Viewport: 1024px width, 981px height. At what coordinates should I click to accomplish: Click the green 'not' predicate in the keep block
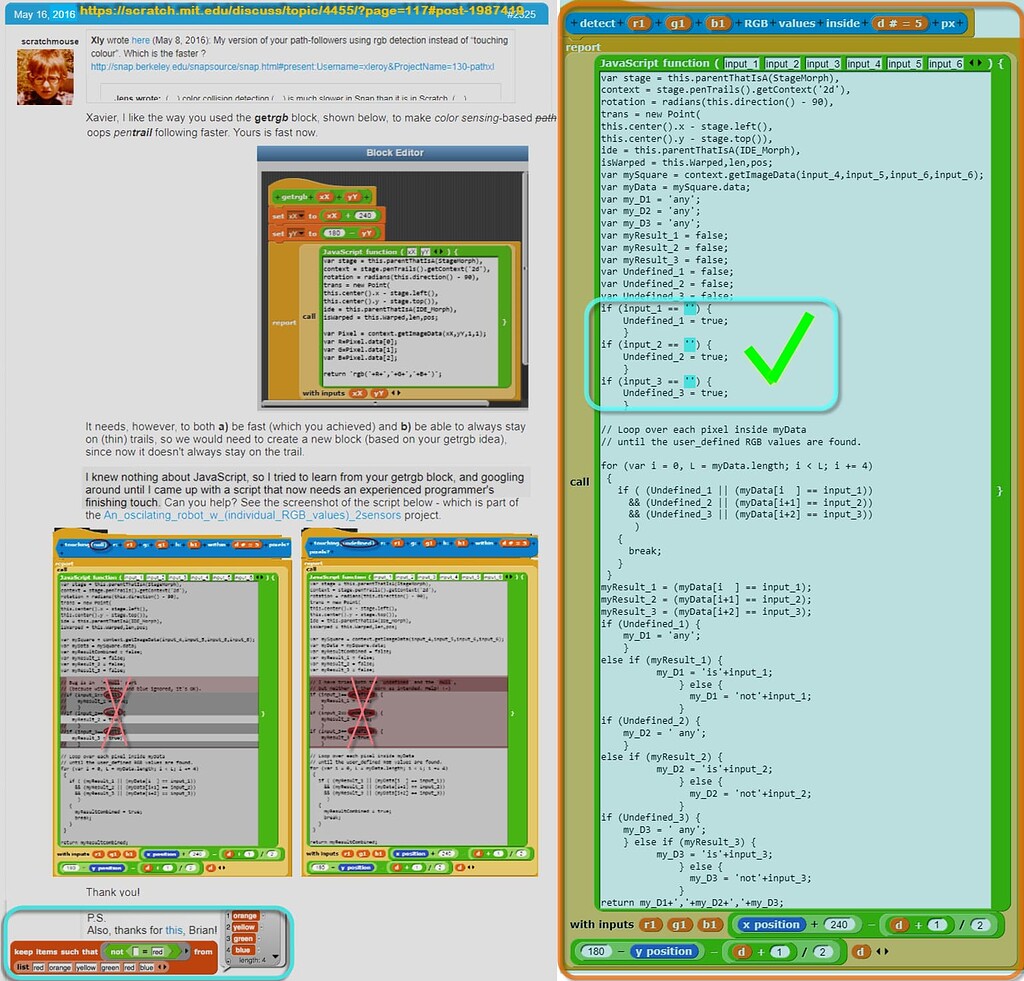pyautogui.click(x=116, y=951)
